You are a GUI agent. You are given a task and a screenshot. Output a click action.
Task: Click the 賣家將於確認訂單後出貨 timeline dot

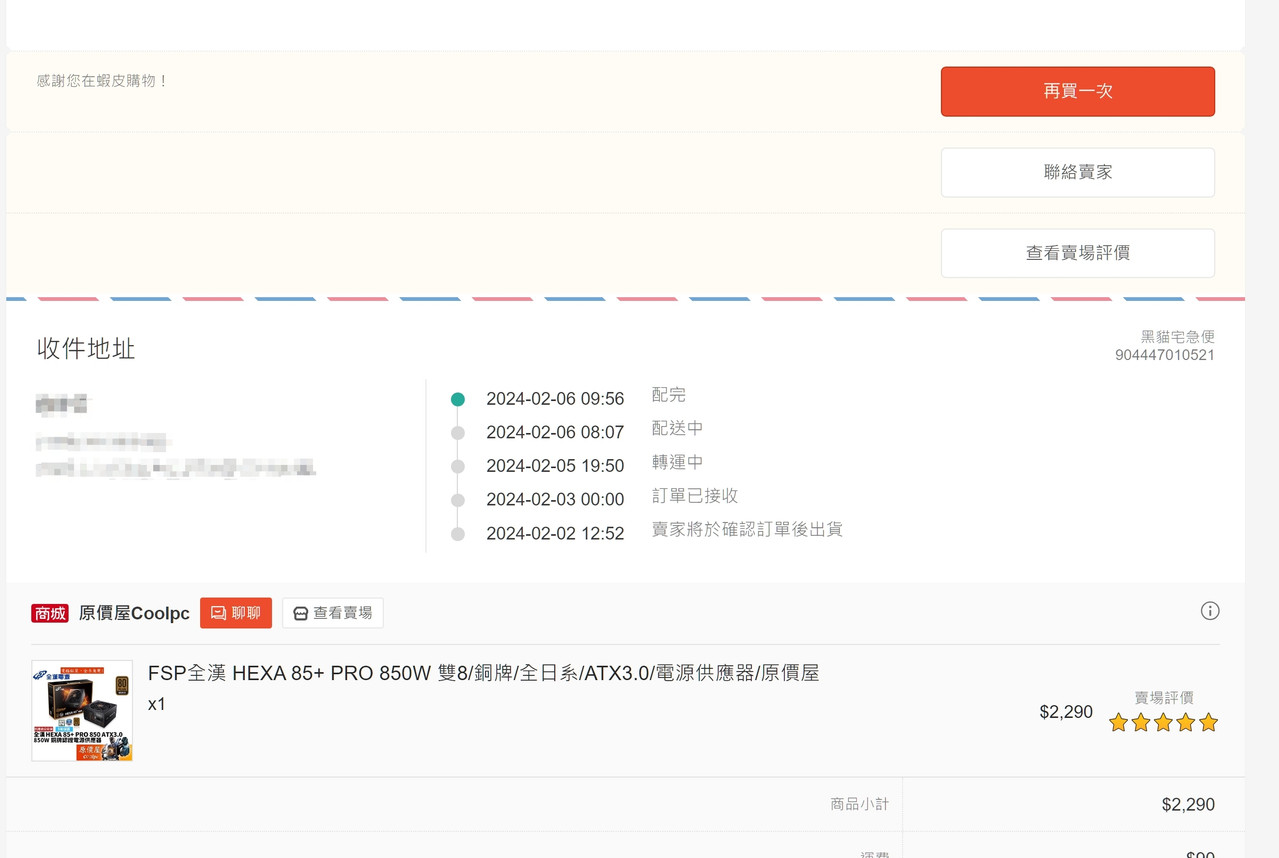(458, 534)
